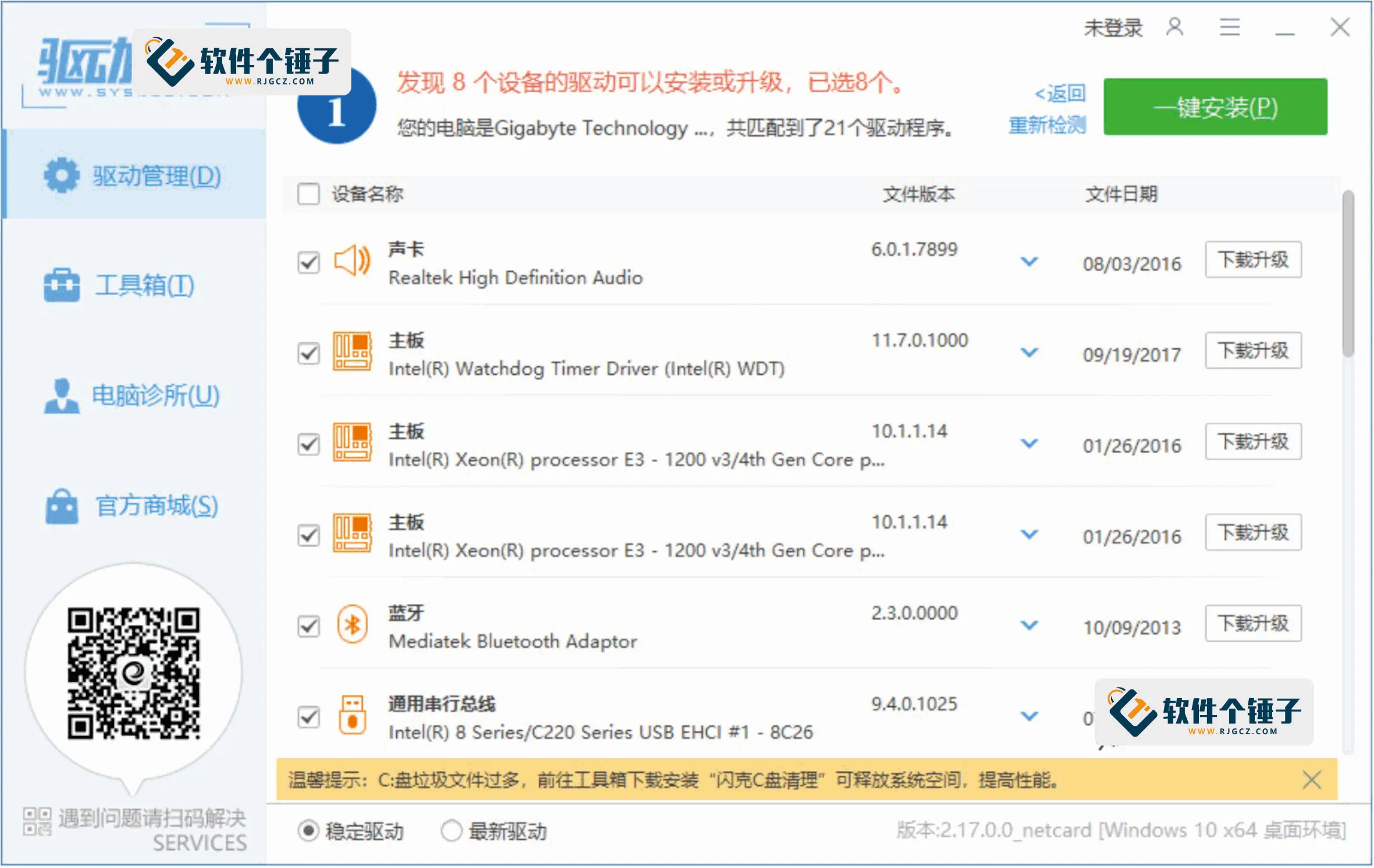The image size is (1374, 868).
Task: Click the 未登录 login text
Action: pos(1113,28)
